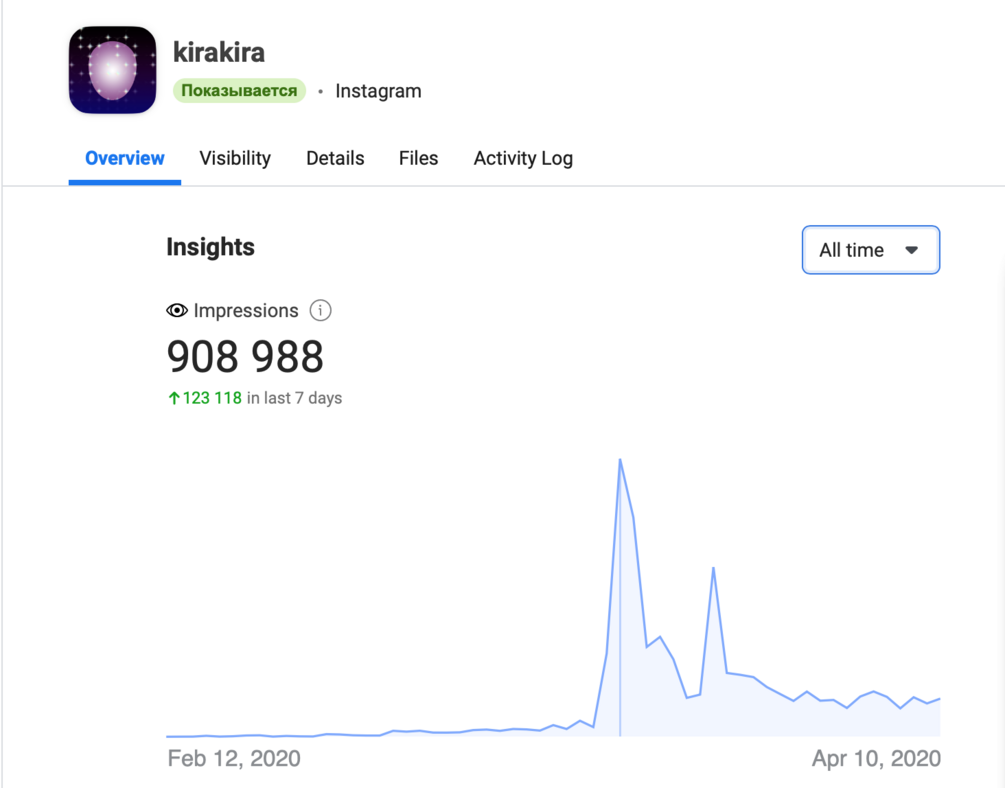Go to the Files tab
The height and width of the screenshot is (788, 1005).
419,158
